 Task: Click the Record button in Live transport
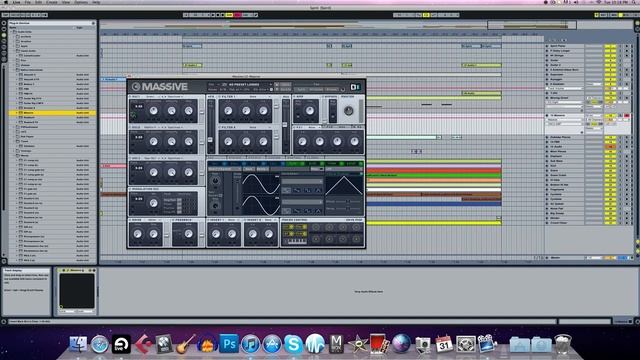pos(223,15)
